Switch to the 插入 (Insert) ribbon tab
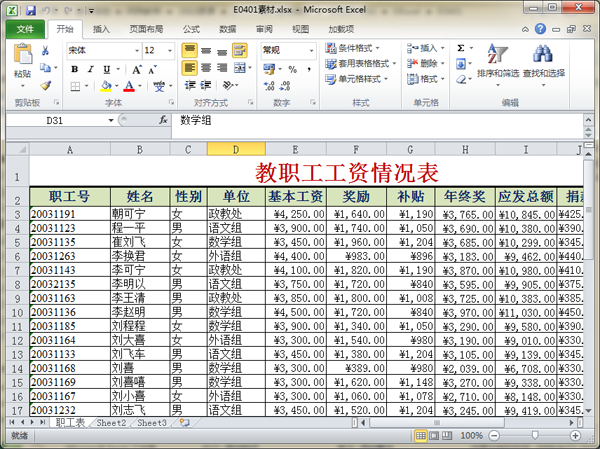 pos(101,29)
